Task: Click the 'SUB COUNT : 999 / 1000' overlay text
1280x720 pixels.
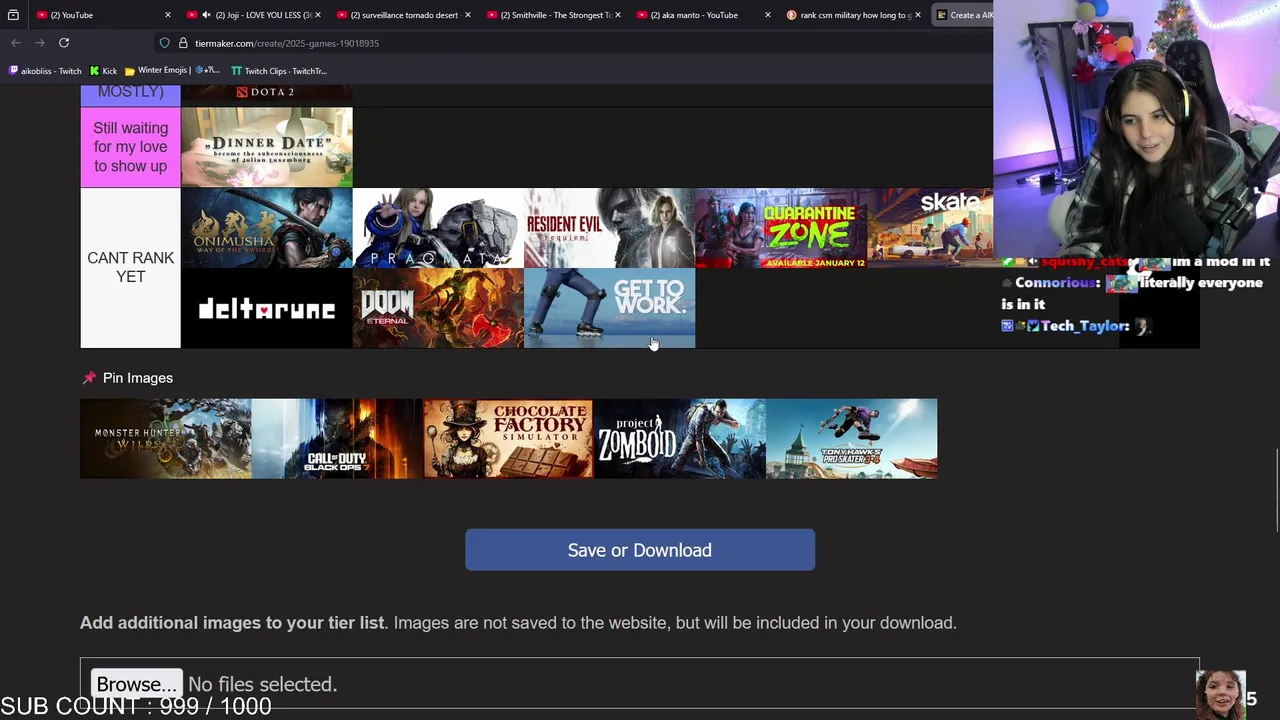Action: (x=136, y=706)
